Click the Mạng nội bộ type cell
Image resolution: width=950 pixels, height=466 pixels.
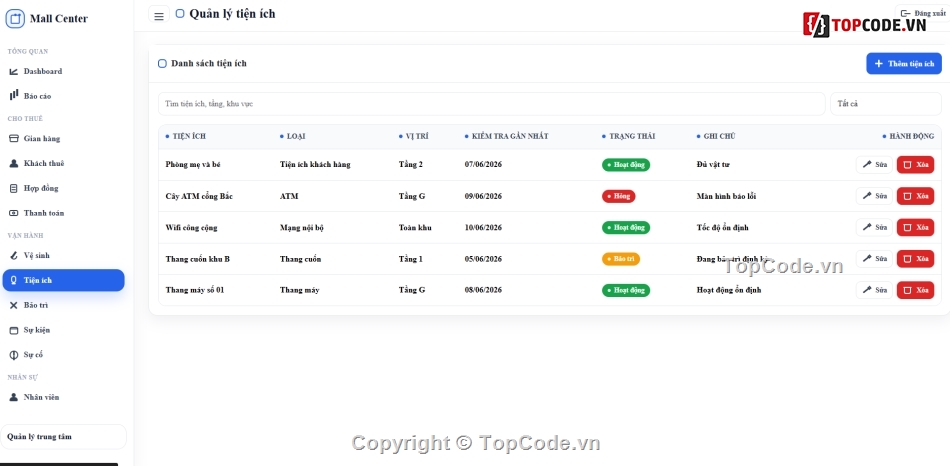coord(302,228)
